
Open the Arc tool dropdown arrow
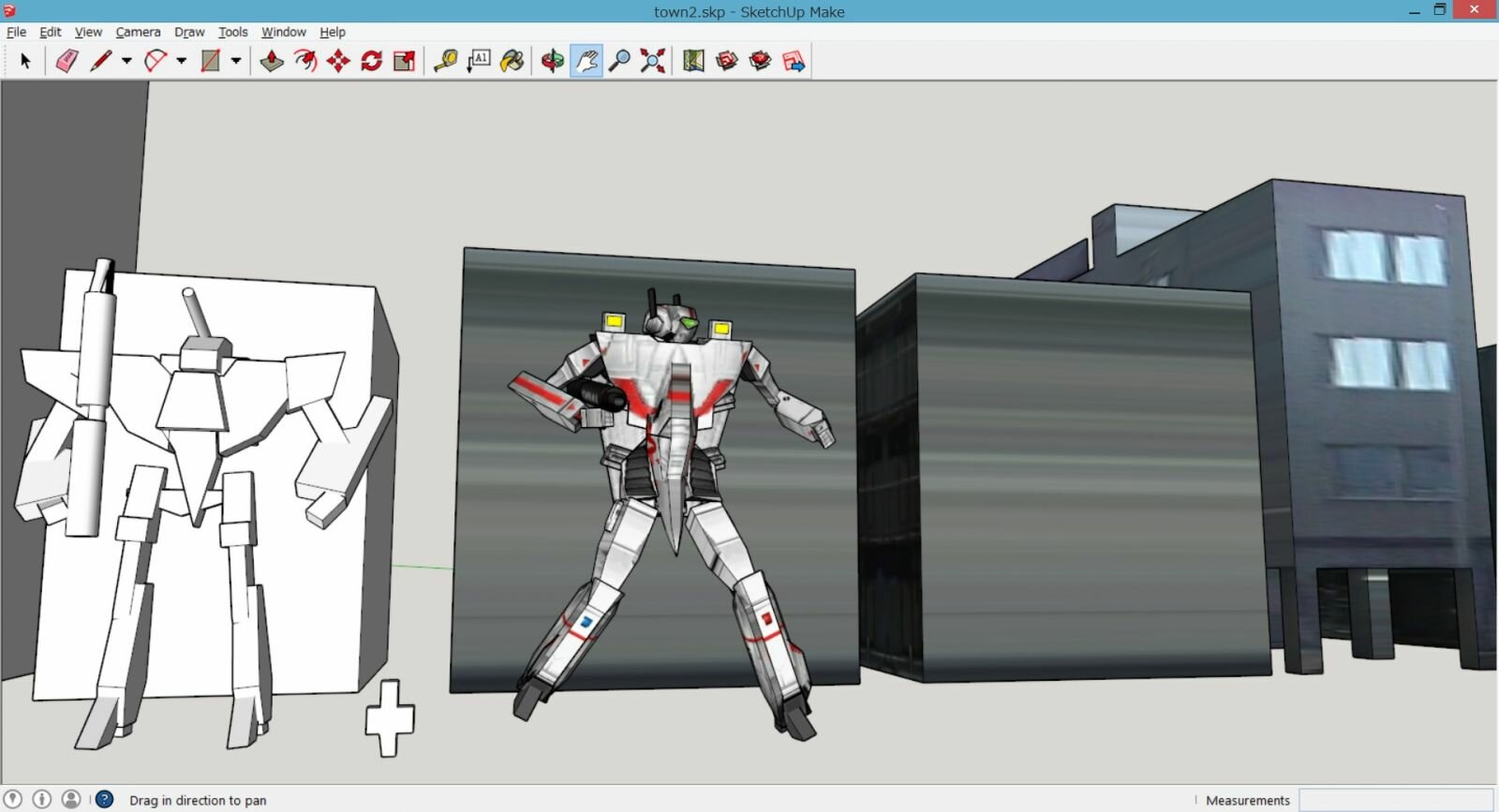click(181, 61)
